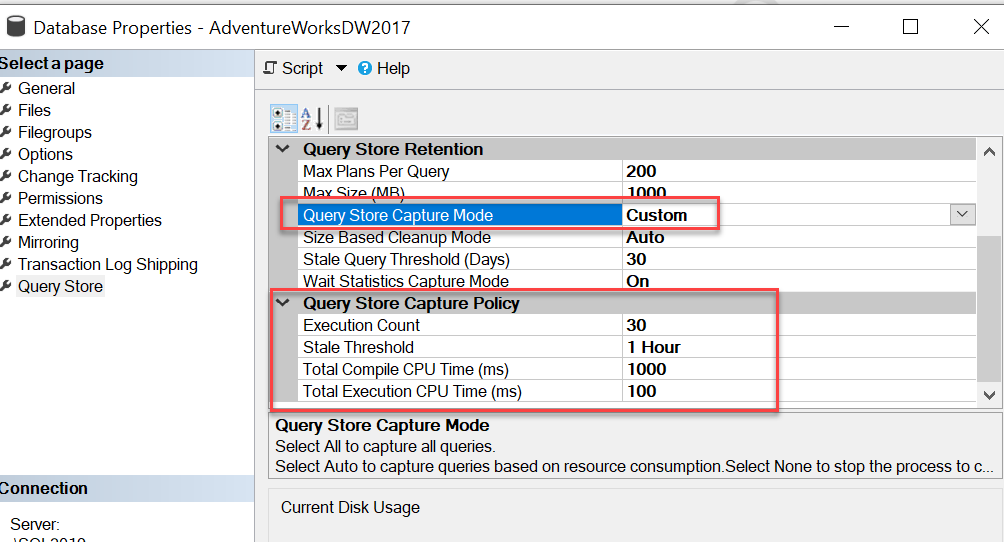1004x542 pixels.
Task: Click the Help button label
Action: pyautogui.click(x=393, y=69)
